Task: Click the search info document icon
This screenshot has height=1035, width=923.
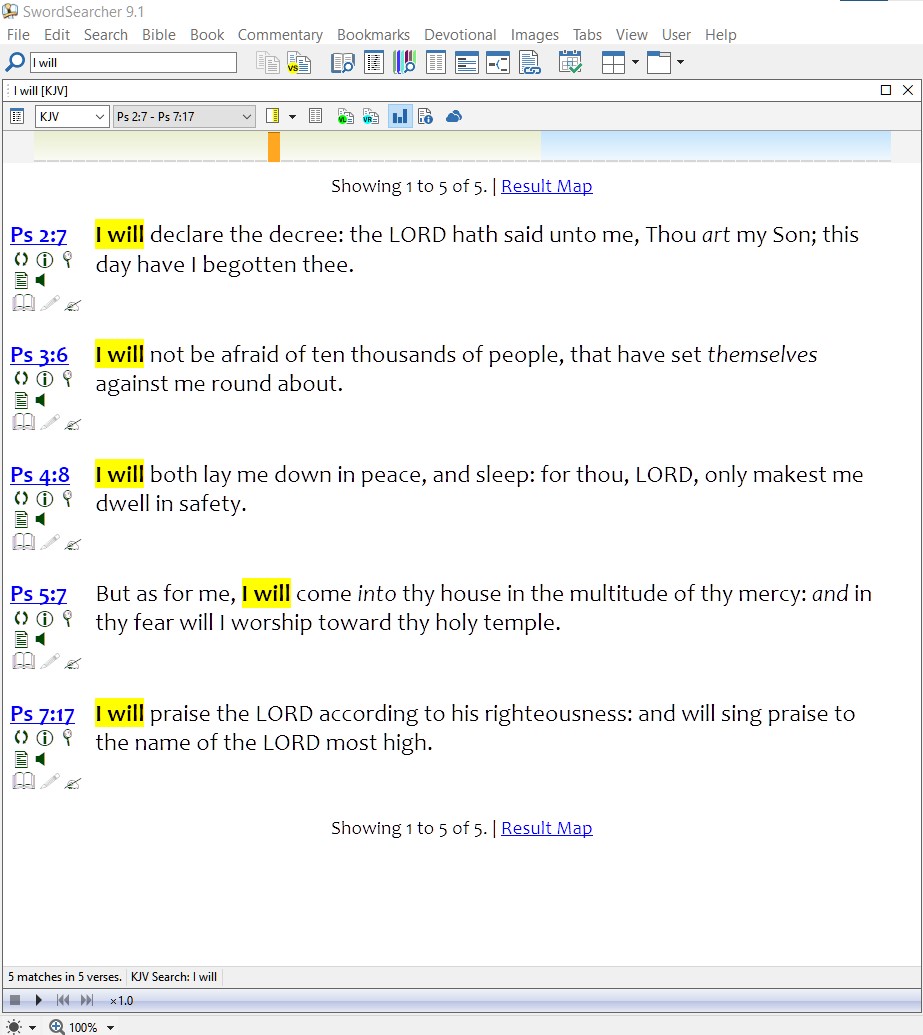Action: (425, 117)
